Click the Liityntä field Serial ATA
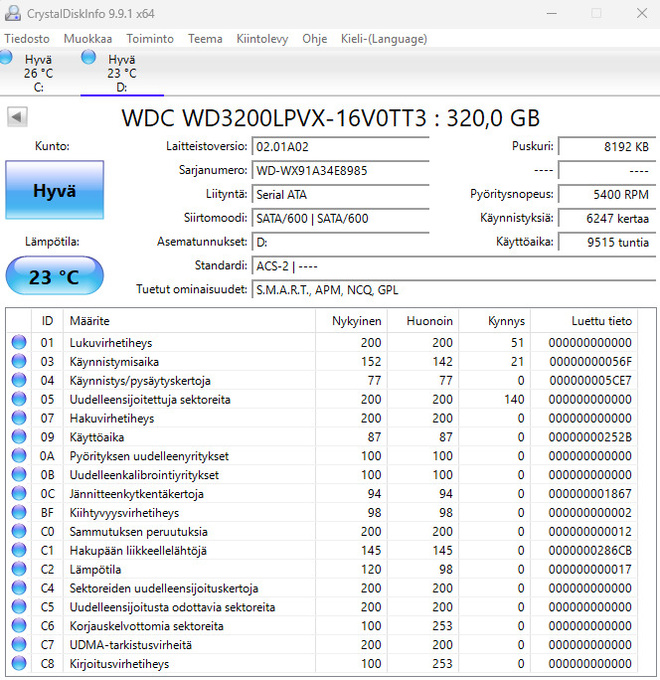This screenshot has width=660, height=680. pos(340,194)
